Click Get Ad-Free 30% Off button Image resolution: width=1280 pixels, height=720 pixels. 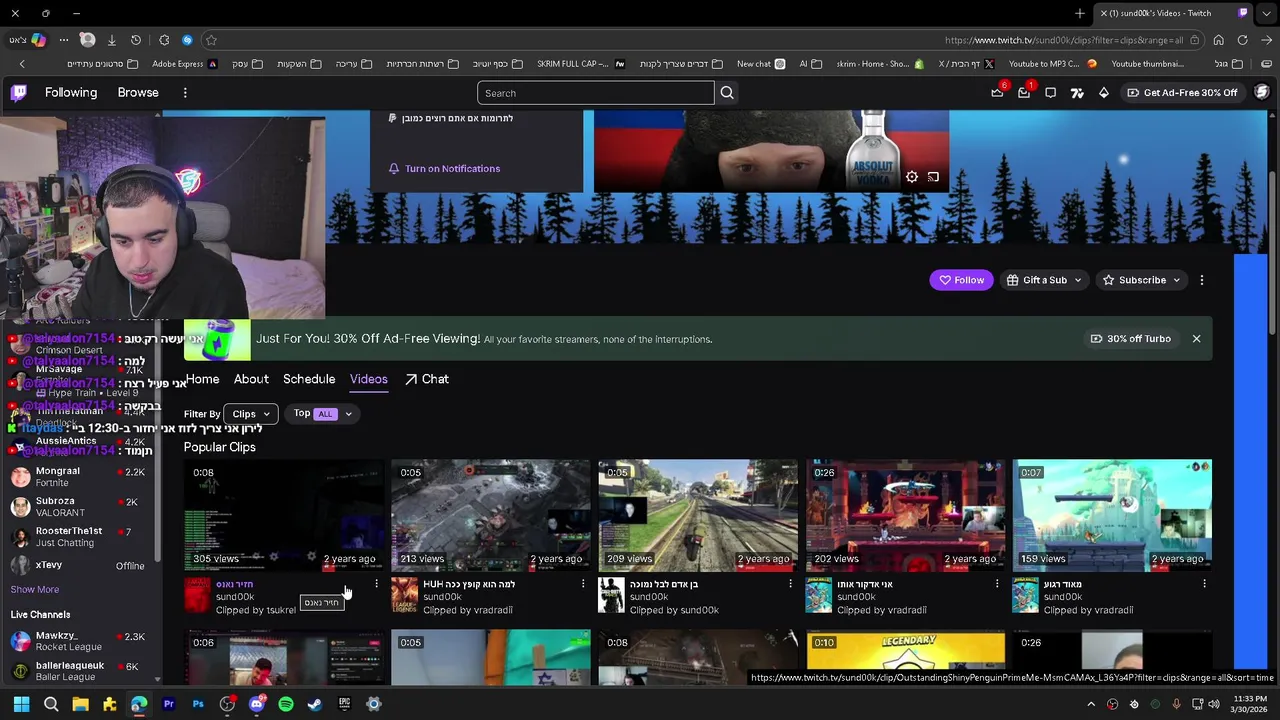coord(1182,93)
